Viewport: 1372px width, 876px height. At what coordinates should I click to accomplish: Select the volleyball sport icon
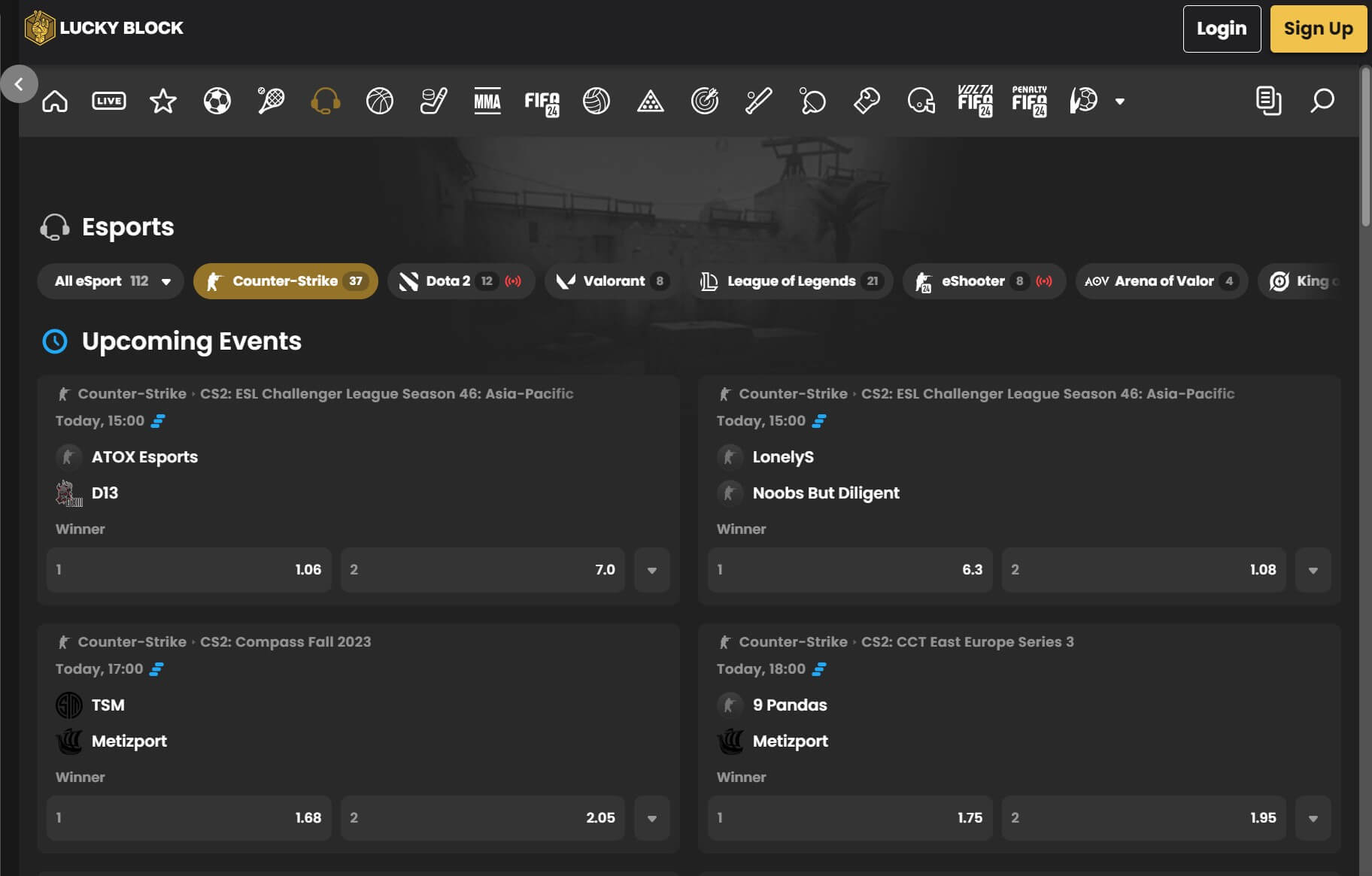(596, 101)
